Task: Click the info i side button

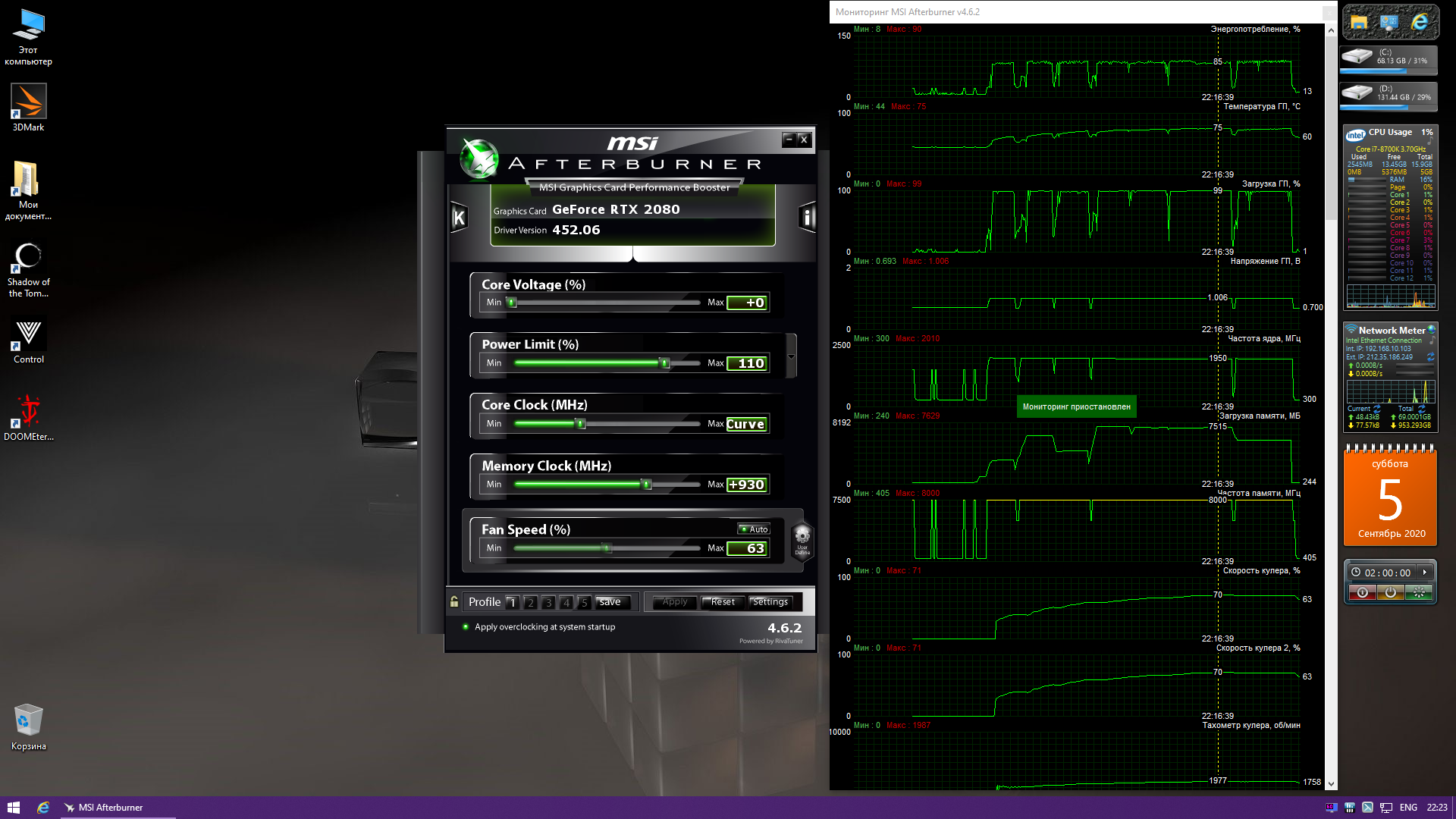Action: [807, 218]
